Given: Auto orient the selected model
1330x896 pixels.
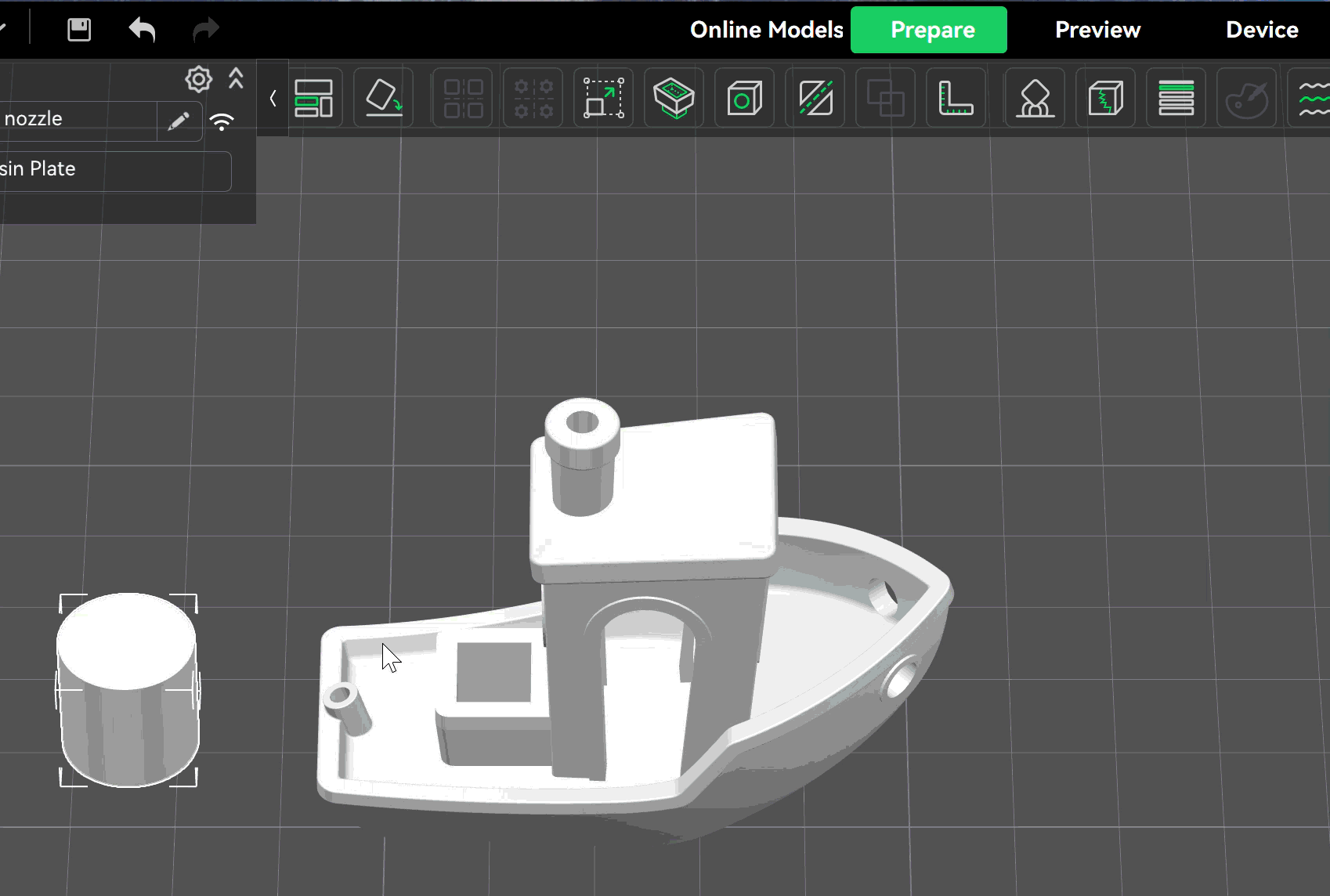Looking at the screenshot, I should [x=384, y=98].
